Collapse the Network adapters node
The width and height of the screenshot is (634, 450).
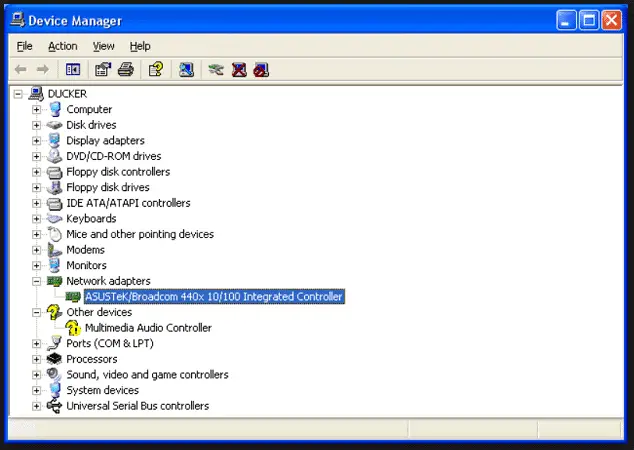click(x=36, y=281)
